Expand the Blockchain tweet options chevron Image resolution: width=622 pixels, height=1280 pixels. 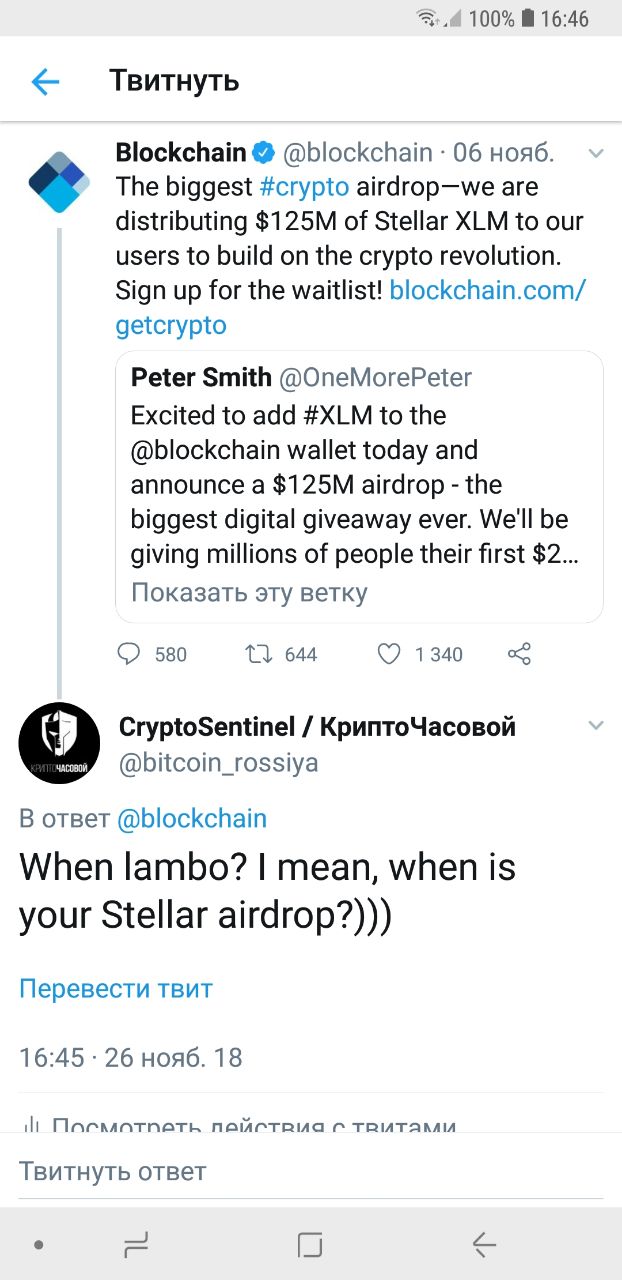[x=596, y=154]
